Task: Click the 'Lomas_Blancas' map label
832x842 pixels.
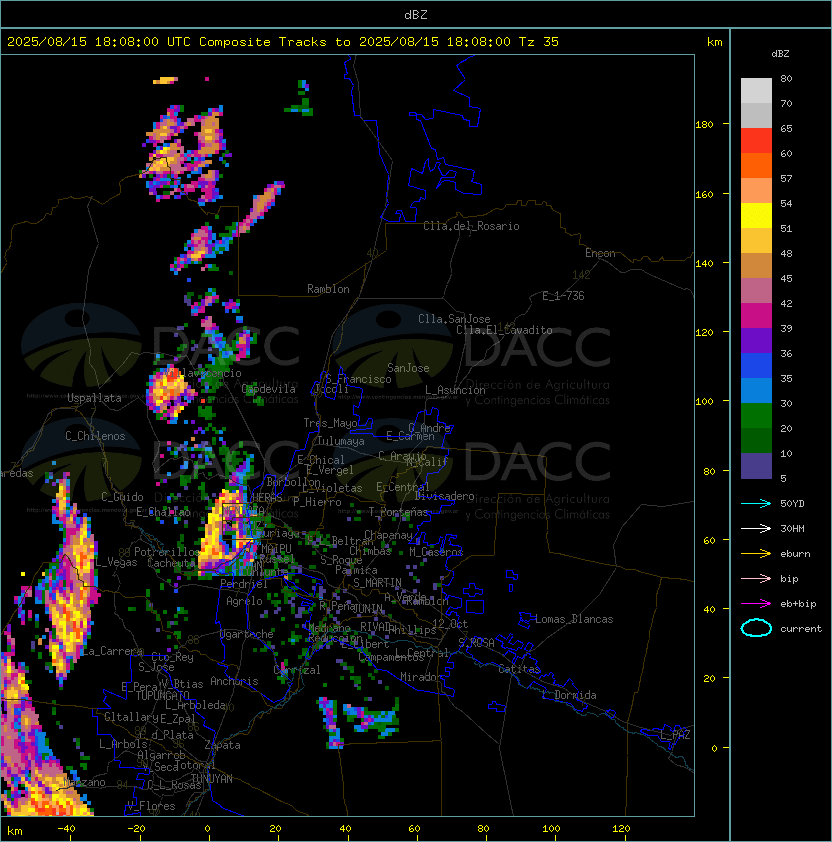Action: [x=574, y=619]
